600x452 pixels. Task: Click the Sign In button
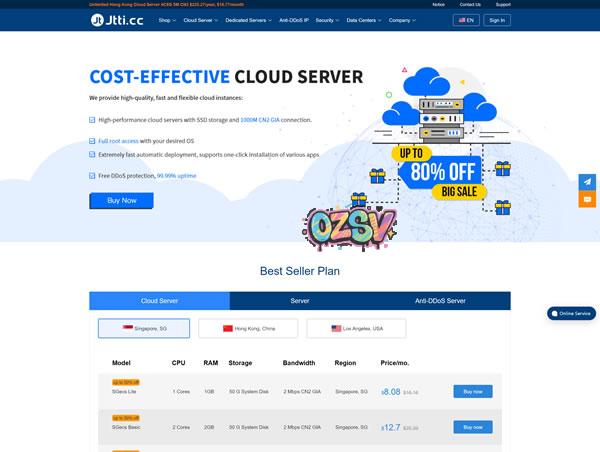coord(496,20)
